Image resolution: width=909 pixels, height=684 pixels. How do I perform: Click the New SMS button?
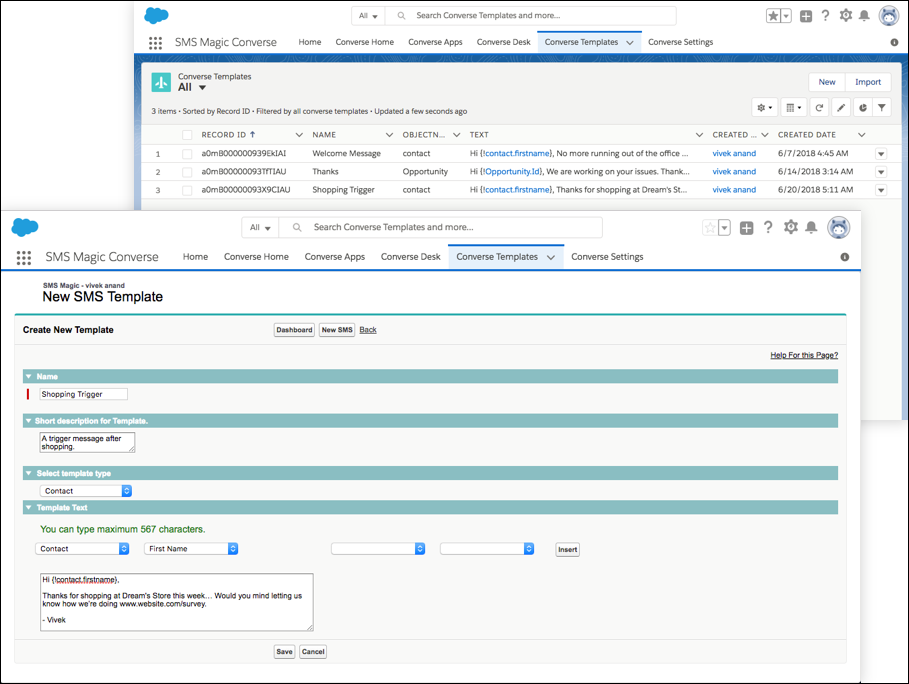pos(337,330)
